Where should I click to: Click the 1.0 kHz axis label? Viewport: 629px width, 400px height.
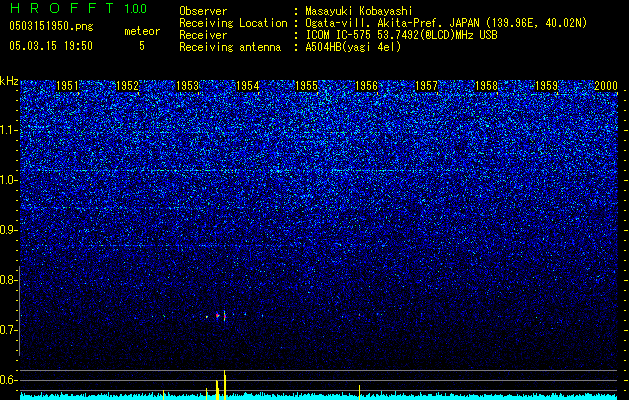click(7, 181)
